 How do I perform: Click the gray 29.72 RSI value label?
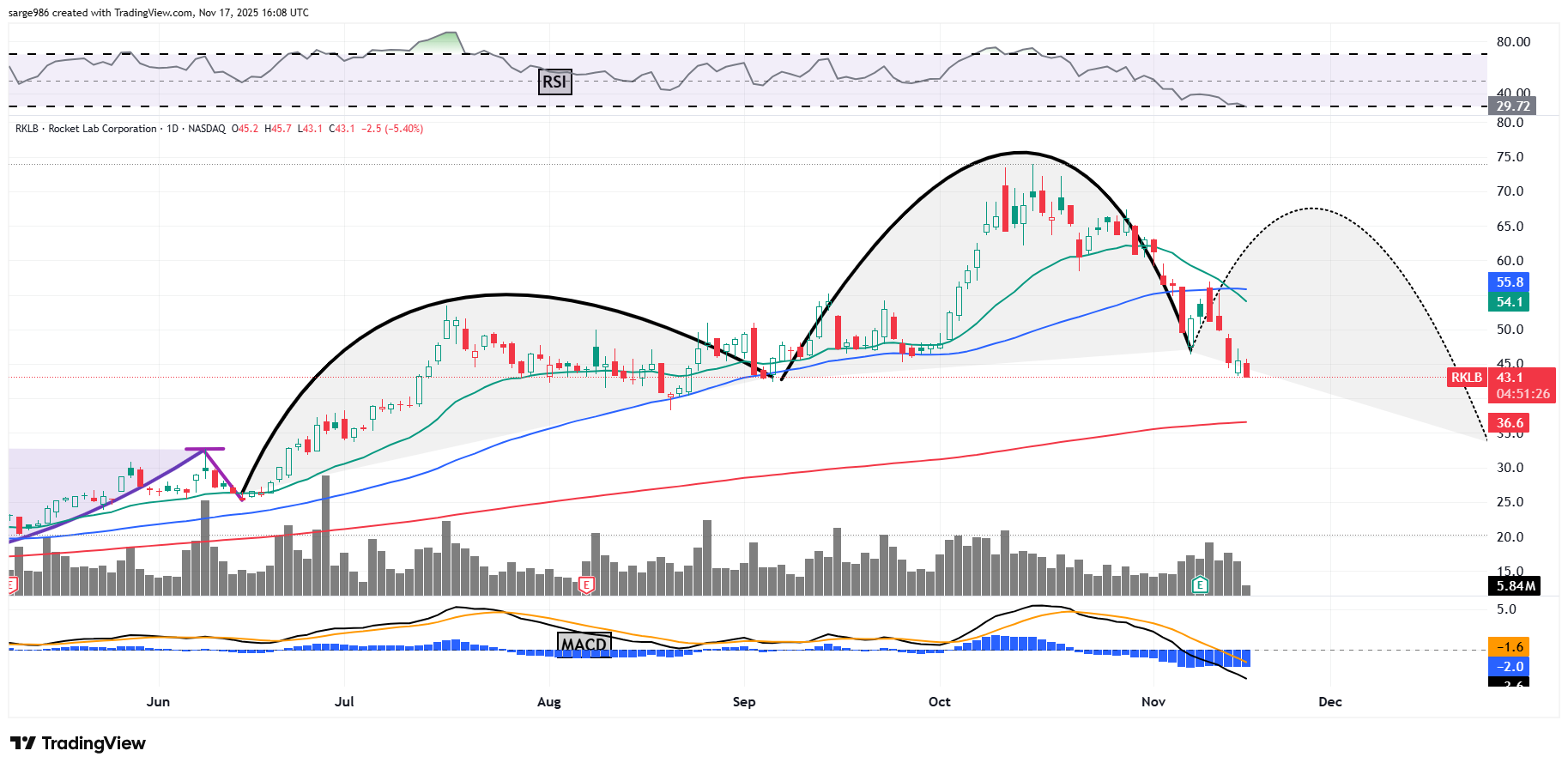click(x=1512, y=106)
